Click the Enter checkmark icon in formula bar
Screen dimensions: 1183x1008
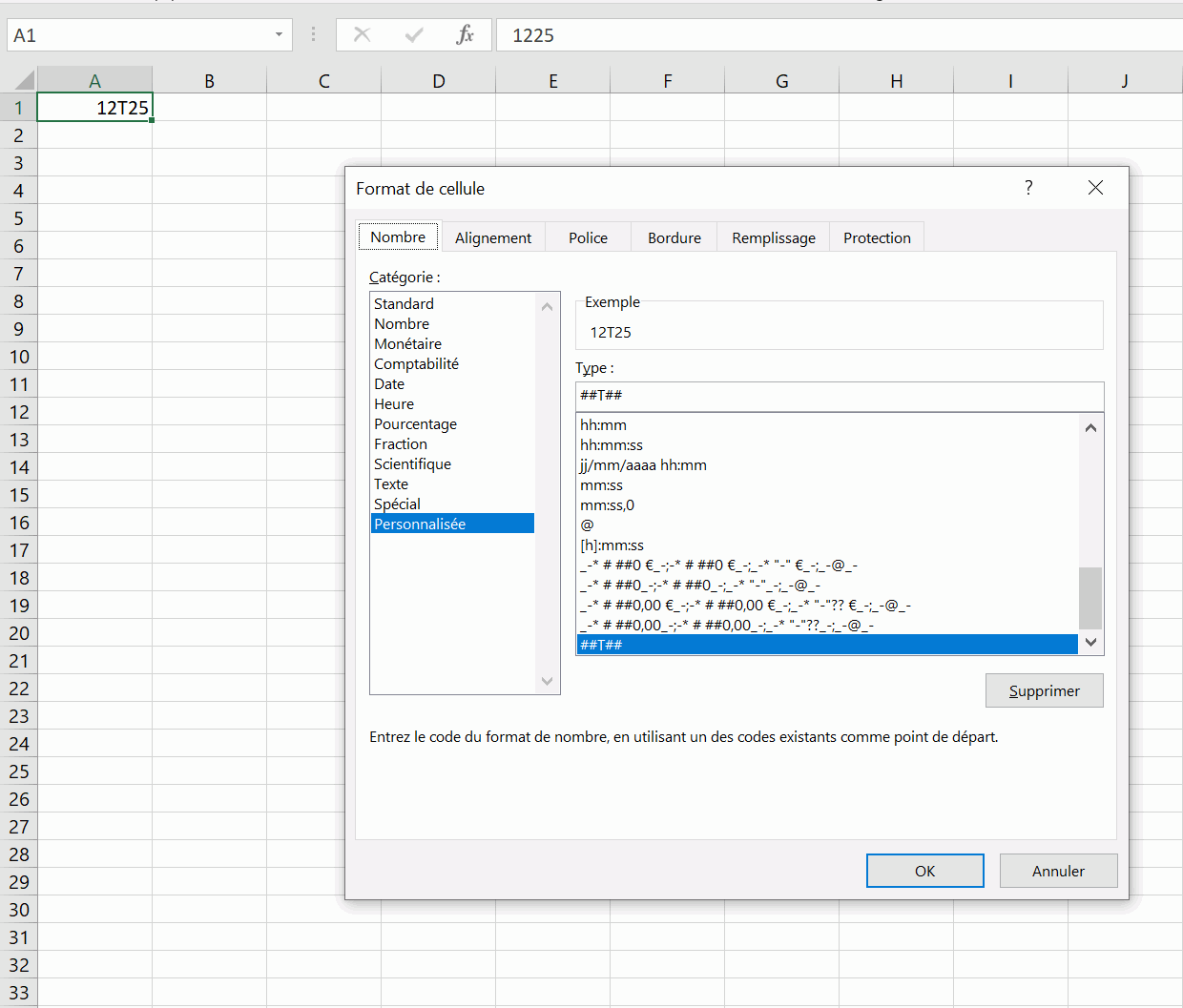413,35
